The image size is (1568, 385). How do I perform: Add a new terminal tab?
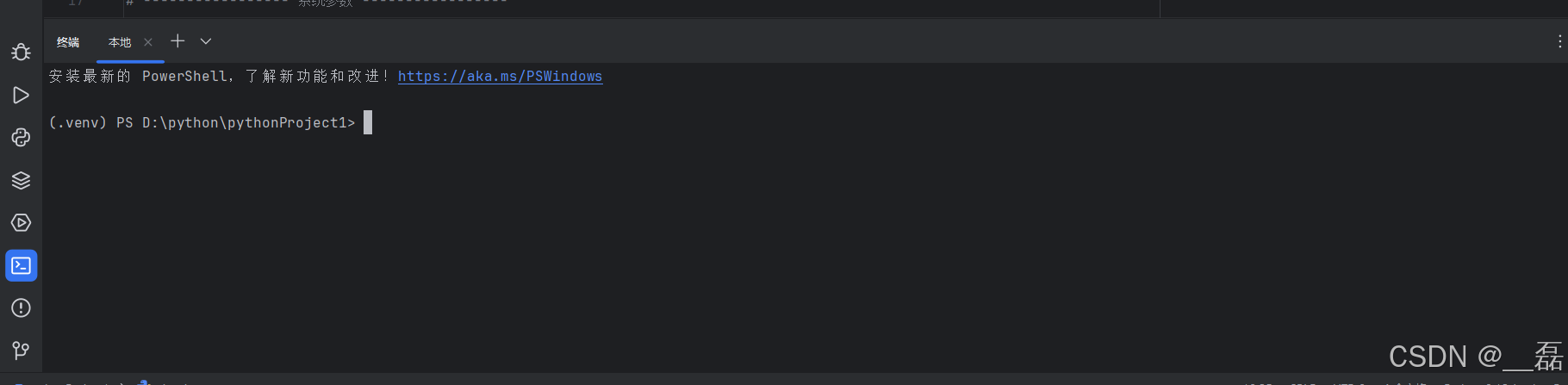click(x=177, y=40)
